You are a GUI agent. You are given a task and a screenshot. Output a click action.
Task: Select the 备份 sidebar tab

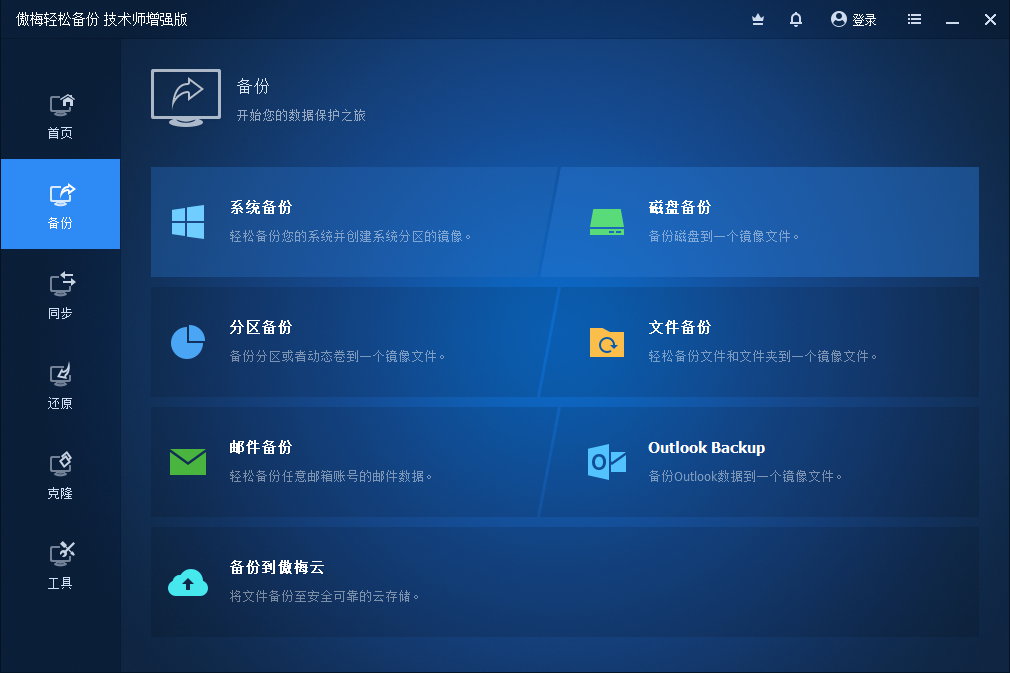(60, 205)
